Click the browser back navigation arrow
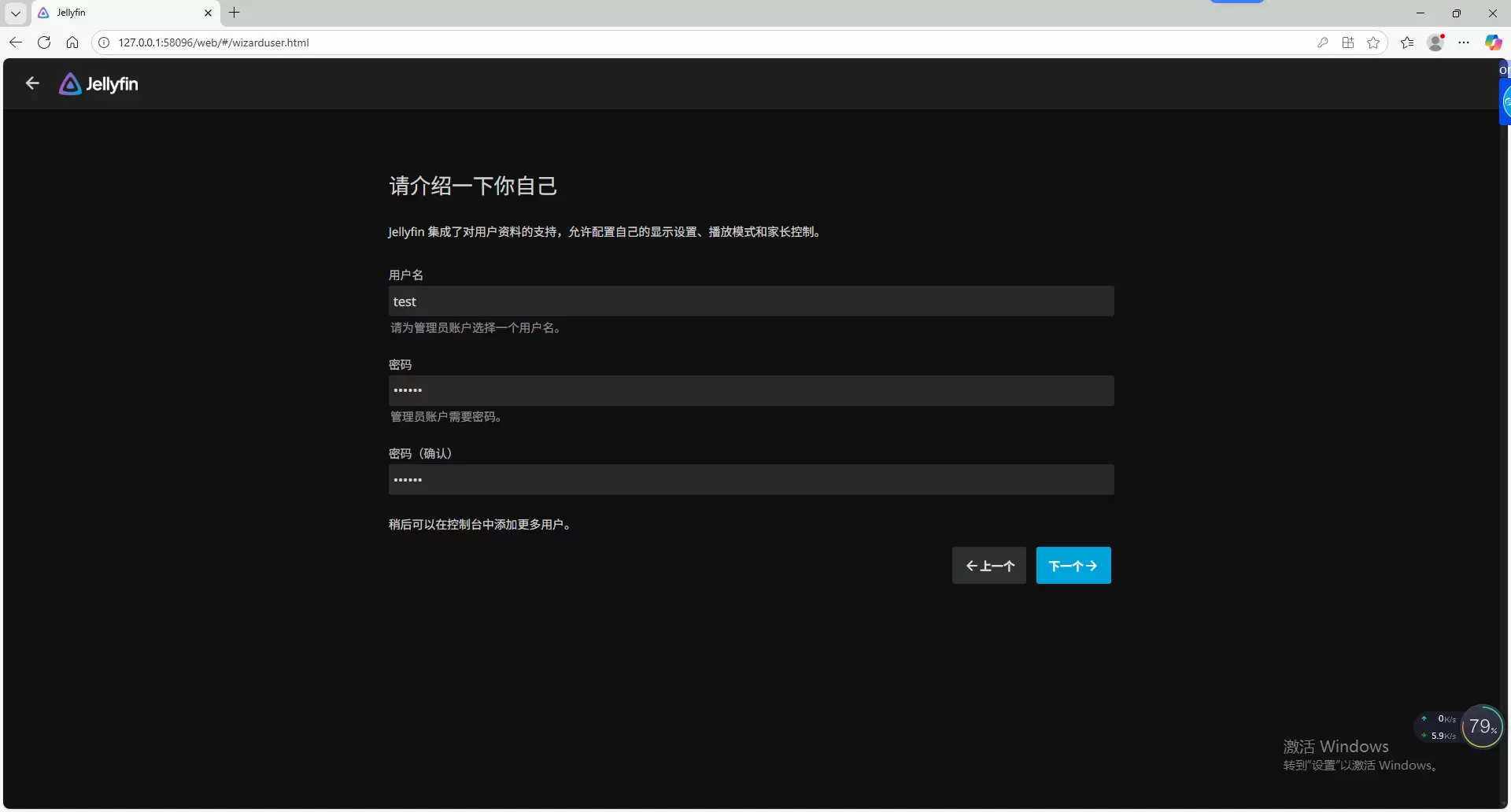The height and width of the screenshot is (812, 1511). pyautogui.click(x=16, y=42)
